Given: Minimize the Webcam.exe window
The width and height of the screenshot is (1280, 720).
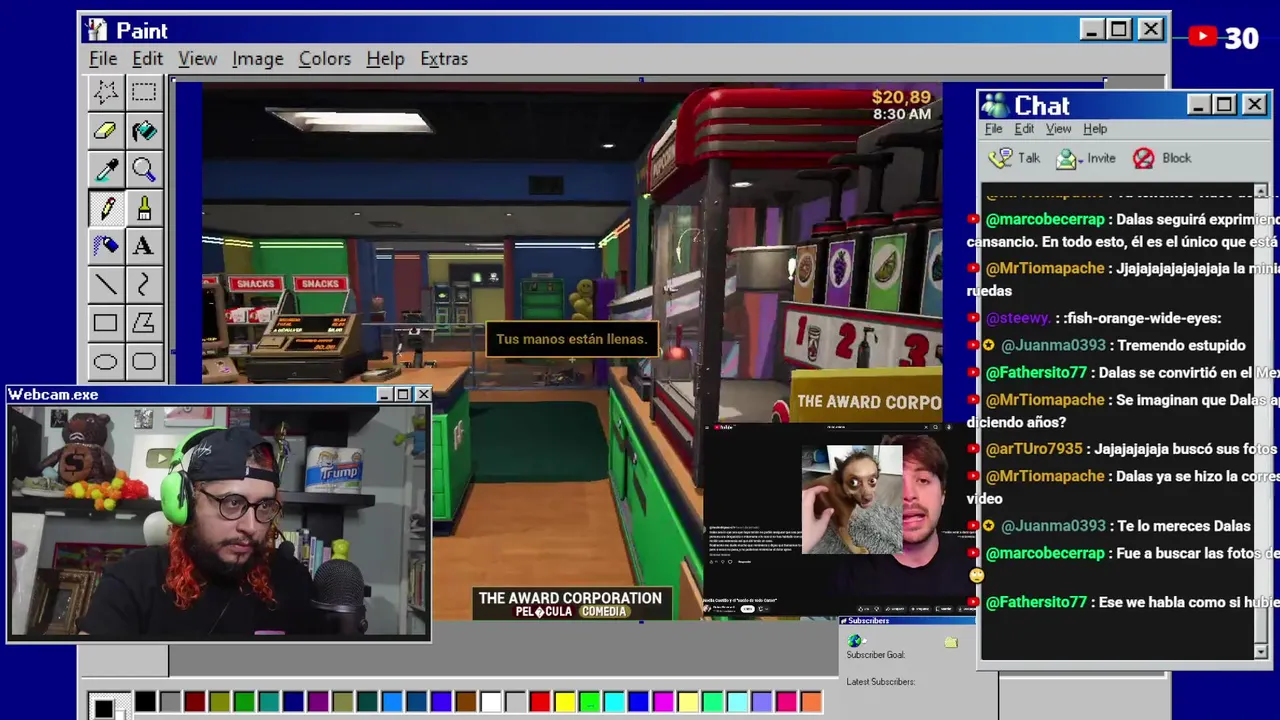Looking at the screenshot, I should (384, 395).
